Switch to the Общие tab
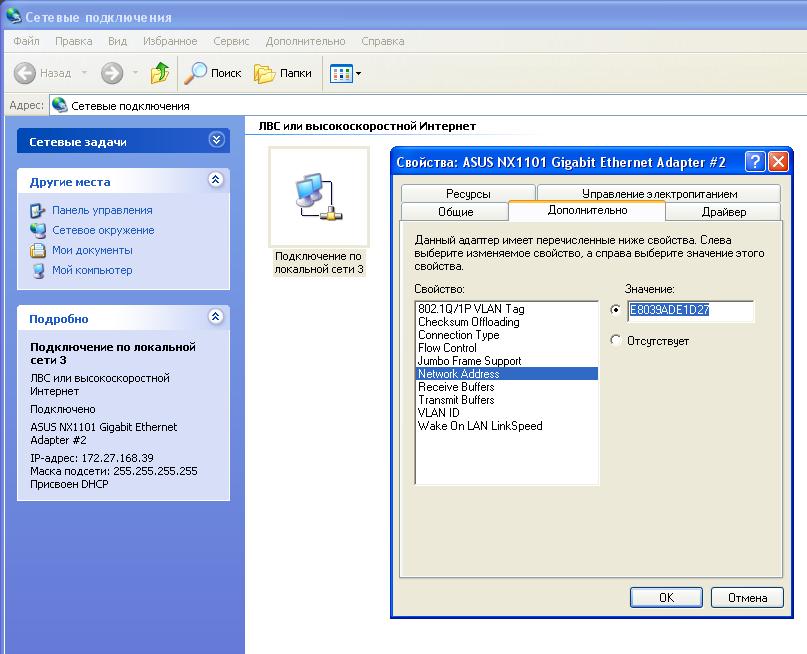The width and height of the screenshot is (807, 654). pyautogui.click(x=455, y=211)
